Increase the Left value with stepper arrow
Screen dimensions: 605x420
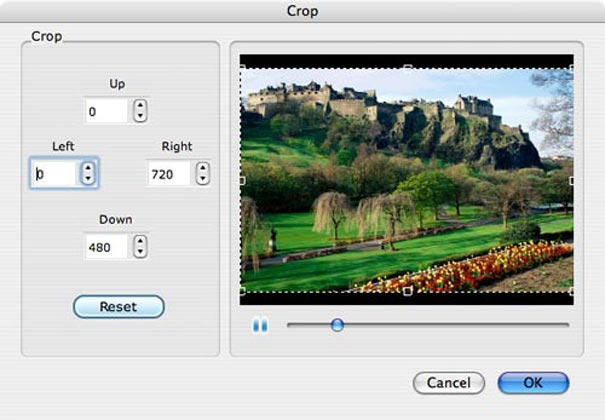(x=88, y=168)
